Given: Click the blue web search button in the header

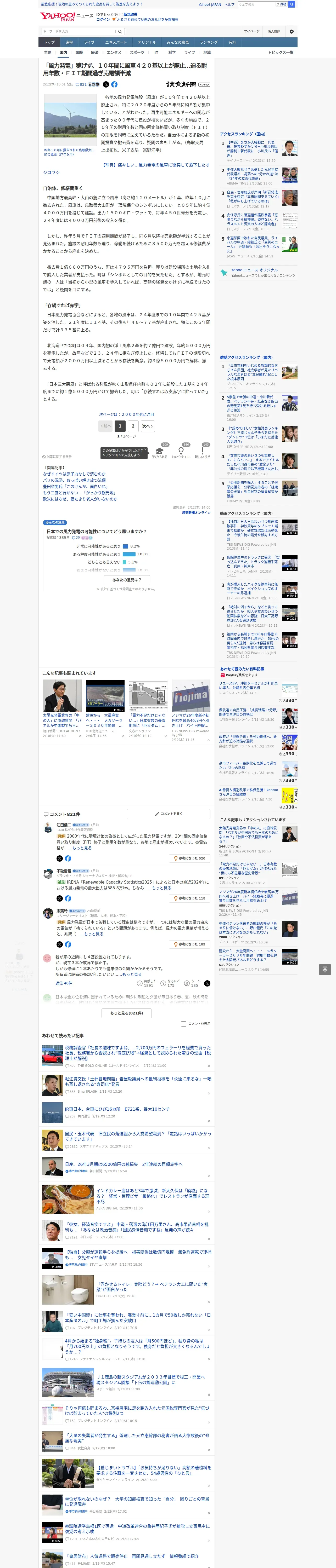Looking at the screenshot, I should [292, 4].
